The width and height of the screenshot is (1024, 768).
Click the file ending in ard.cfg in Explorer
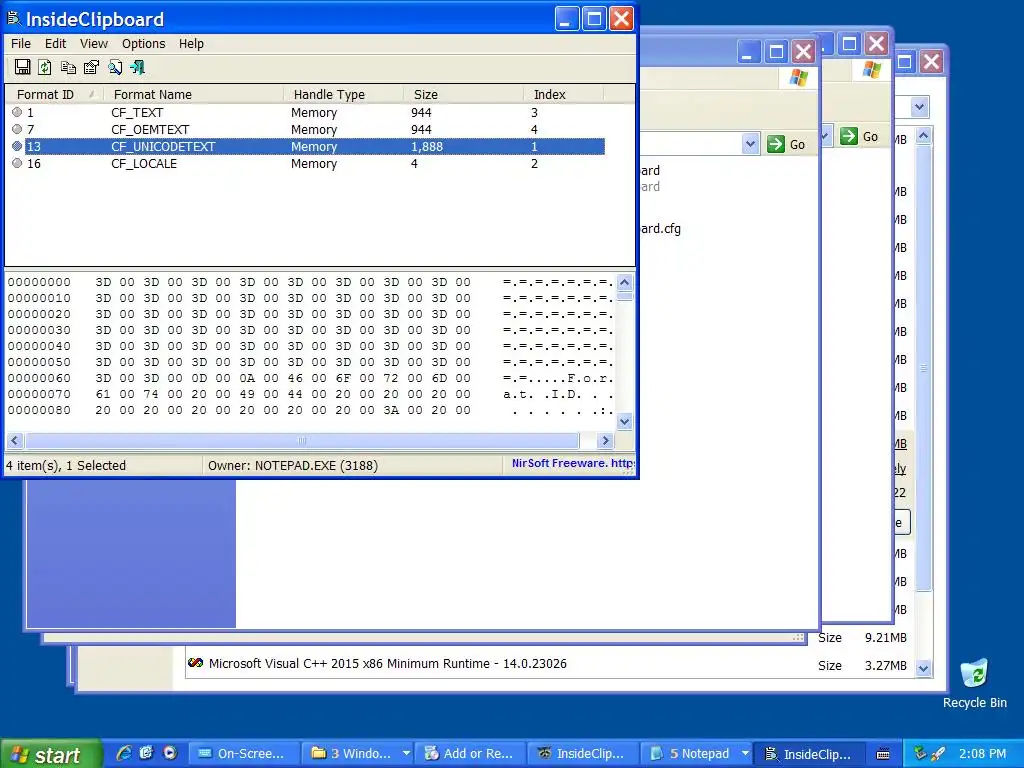tap(660, 229)
